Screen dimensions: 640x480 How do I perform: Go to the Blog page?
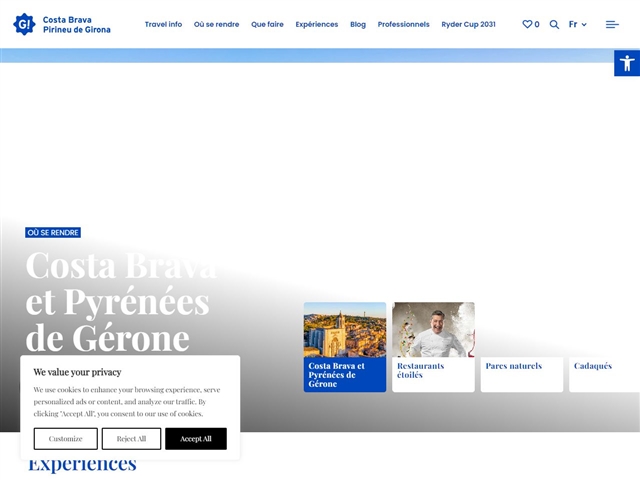[x=358, y=24]
